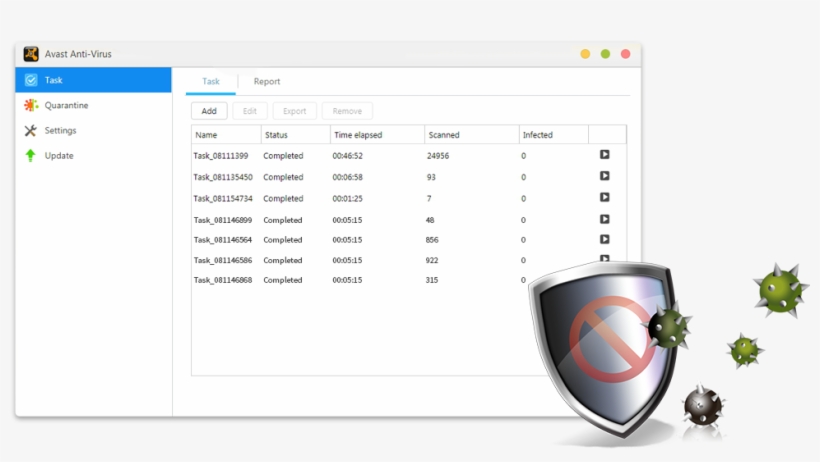
Task: Click the green Update arrow icon
Action: 30,155
